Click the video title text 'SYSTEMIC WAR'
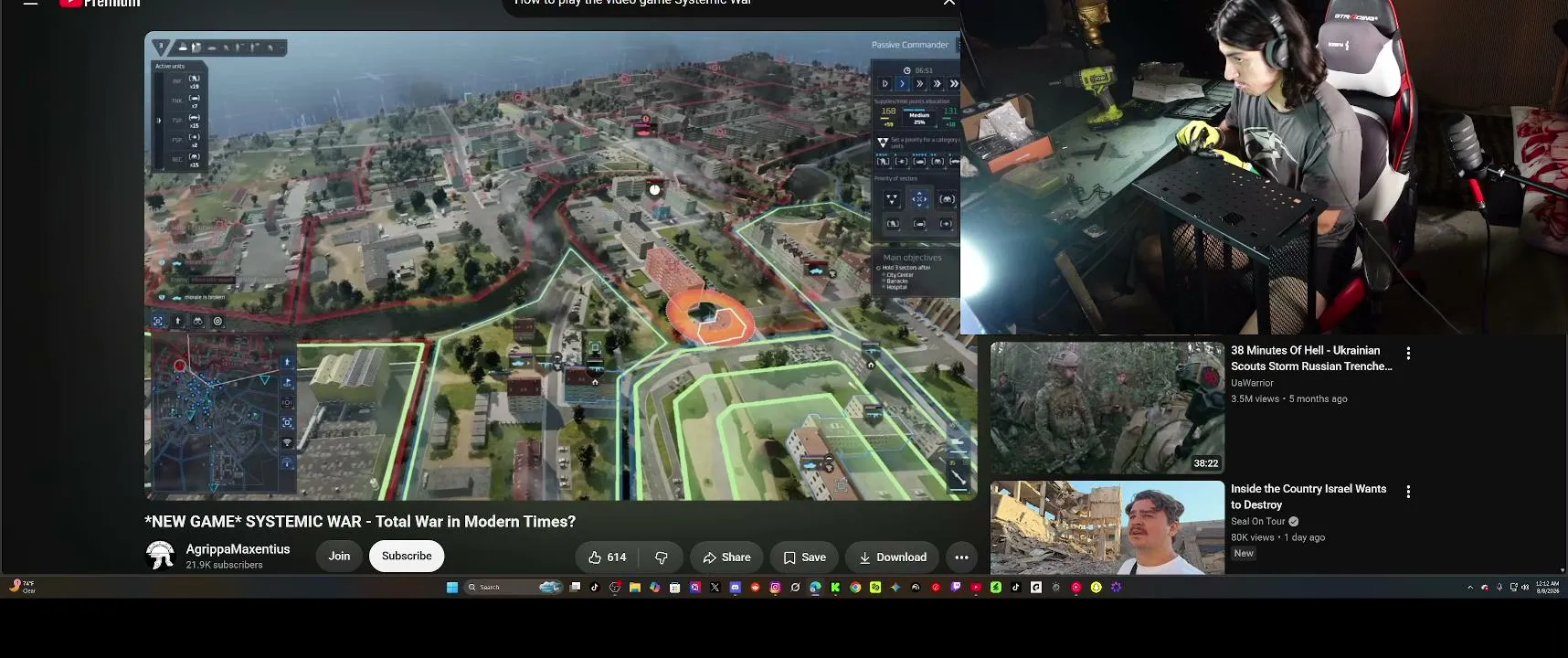Screen dimensions: 1568x658 [x=303, y=522]
